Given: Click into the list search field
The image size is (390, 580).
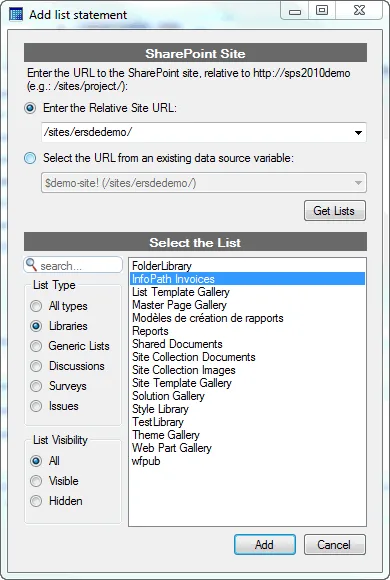Looking at the screenshot, I should [x=73, y=265].
